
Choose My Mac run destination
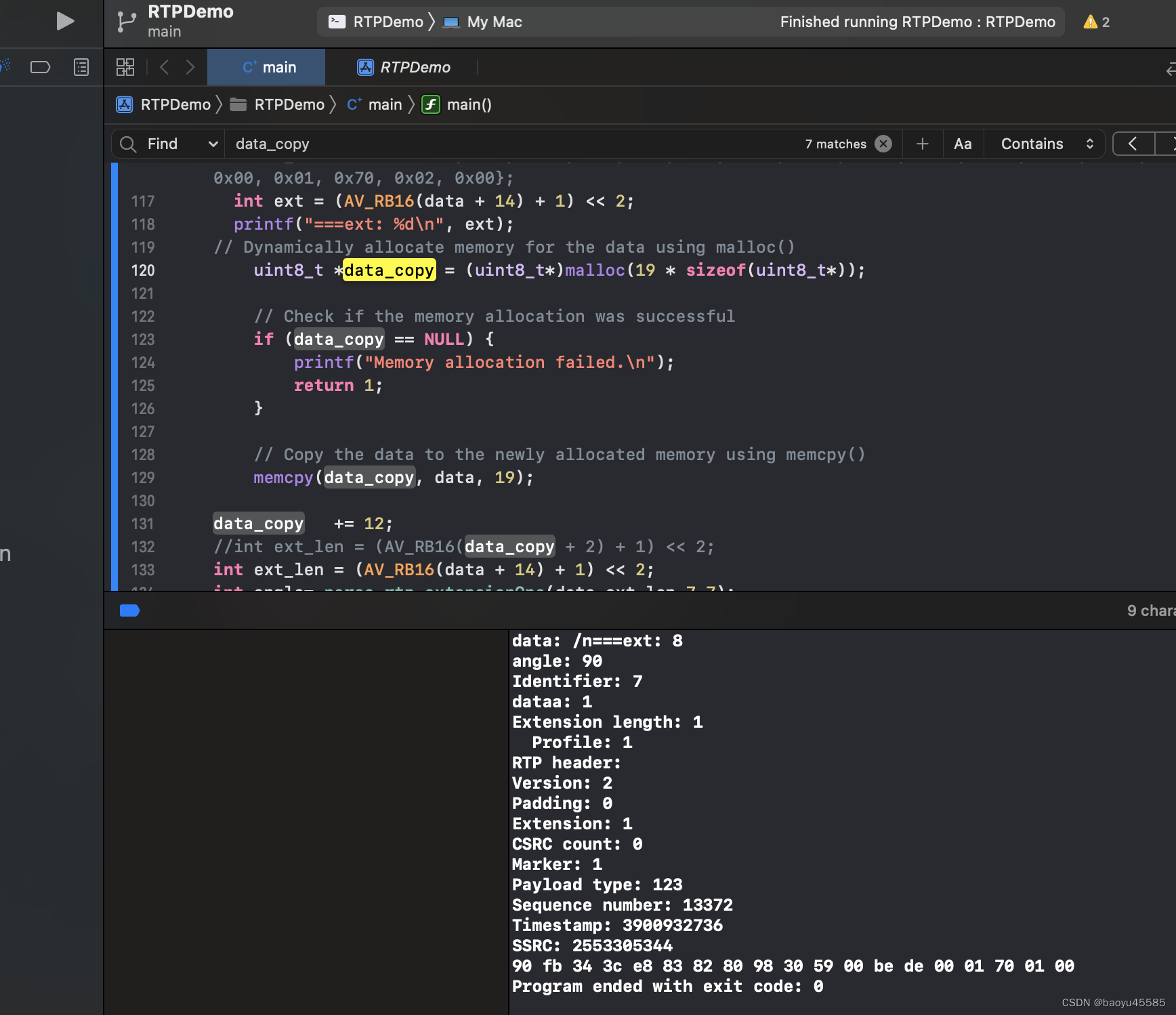(x=482, y=22)
